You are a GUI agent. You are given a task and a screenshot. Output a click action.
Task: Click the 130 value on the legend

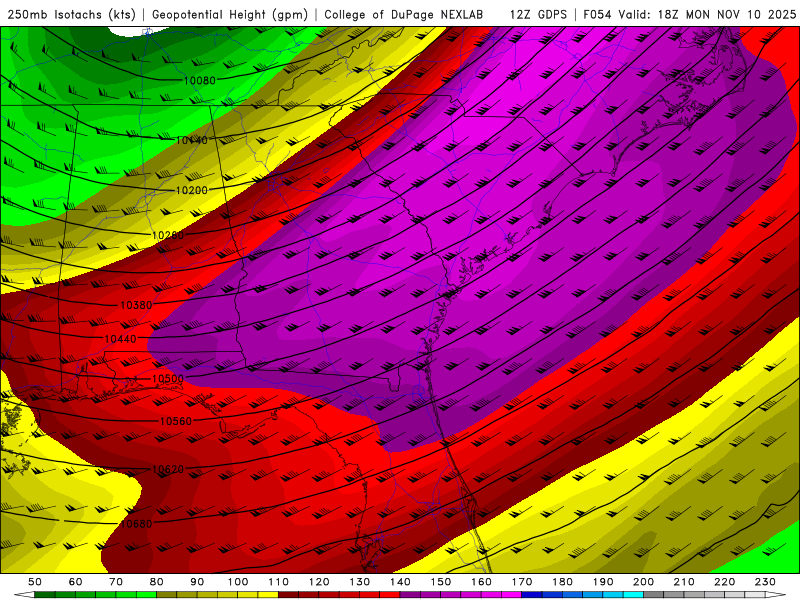tap(360, 582)
